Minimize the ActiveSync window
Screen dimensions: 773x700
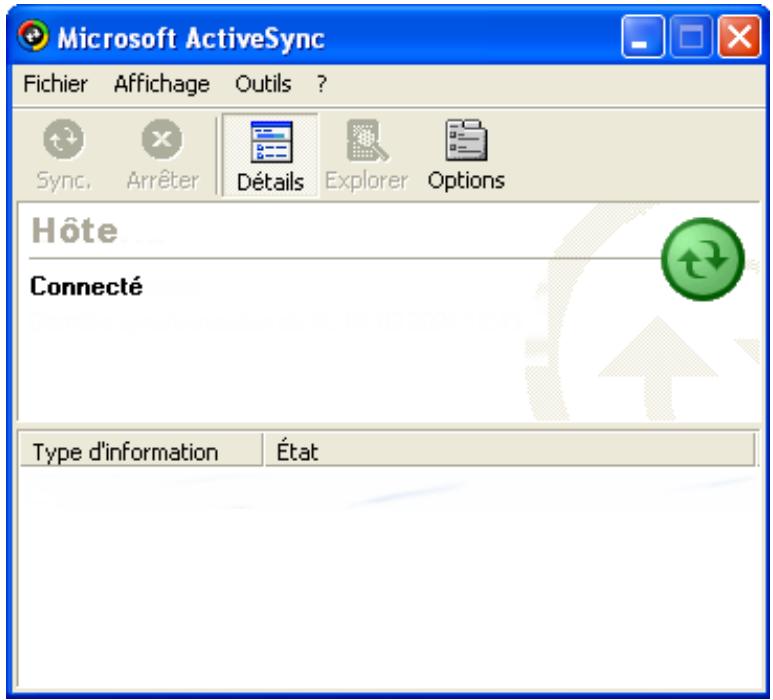(642, 36)
